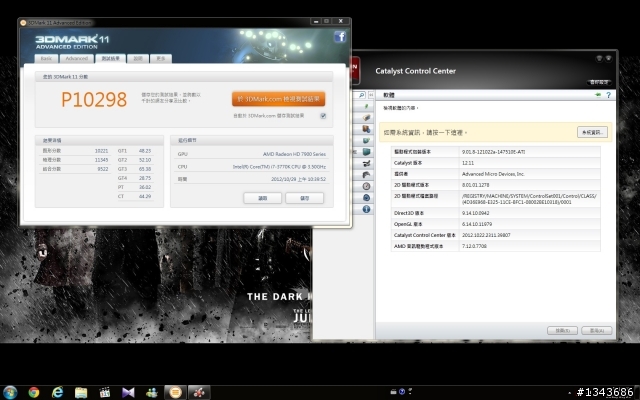Select the GT3 65.38 result row
The width and height of the screenshot is (640, 400).
click(x=135, y=169)
